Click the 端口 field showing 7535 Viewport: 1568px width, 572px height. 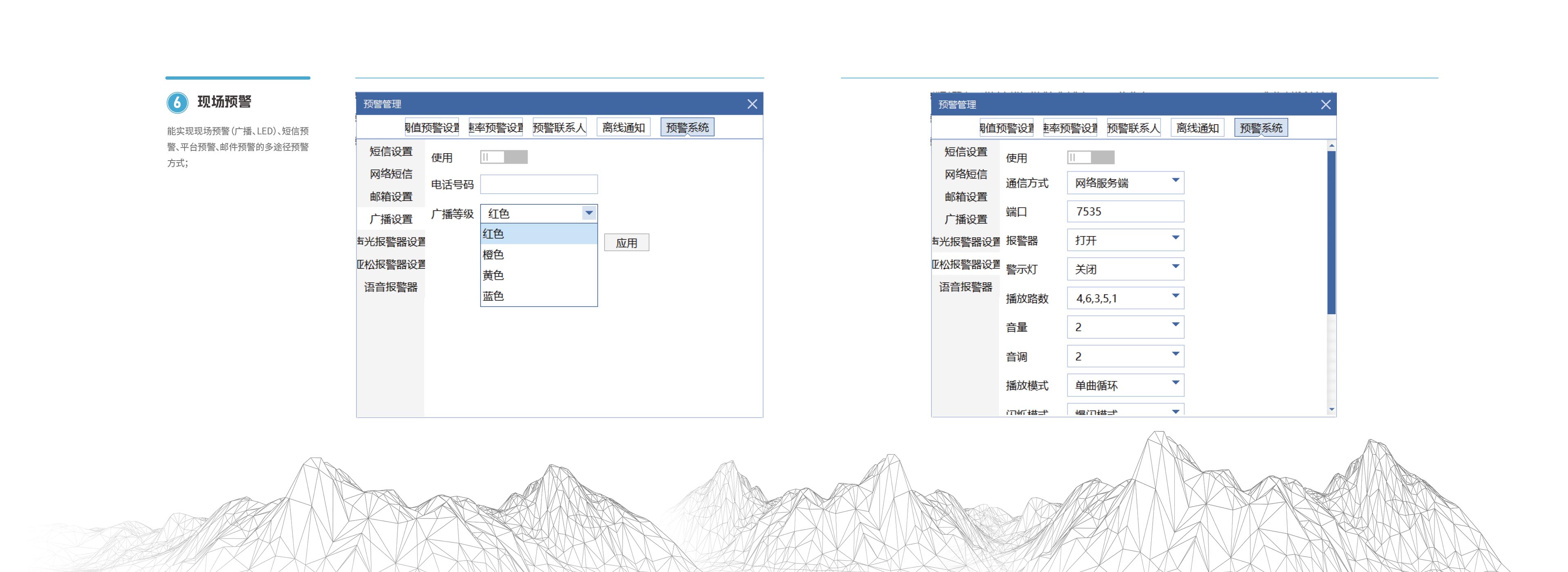pos(1125,211)
